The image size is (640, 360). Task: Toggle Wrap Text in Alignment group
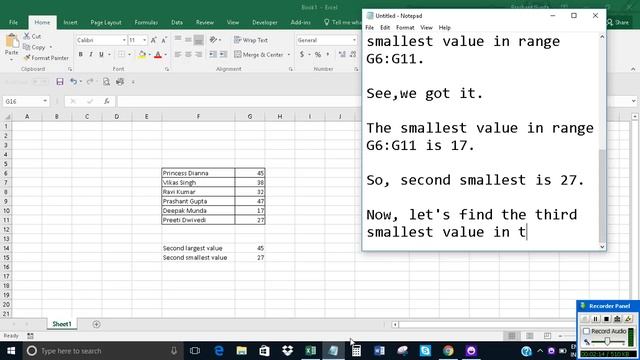[251, 40]
